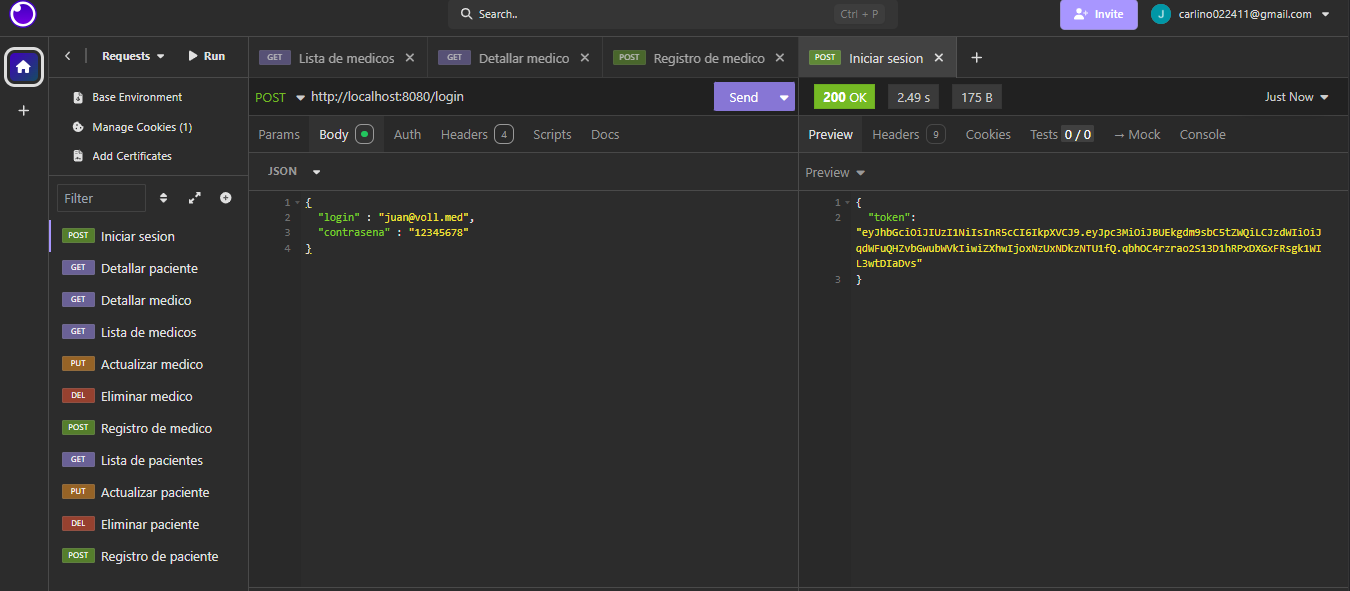Collapse JSON body at line 1 fold arrow
The image size is (1350, 591).
(x=298, y=202)
